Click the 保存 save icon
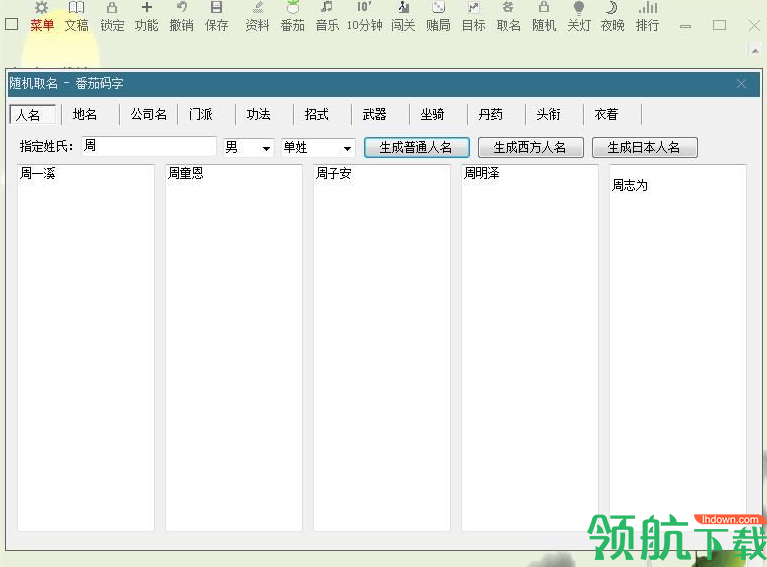This screenshot has height=567, width=767. click(x=217, y=16)
